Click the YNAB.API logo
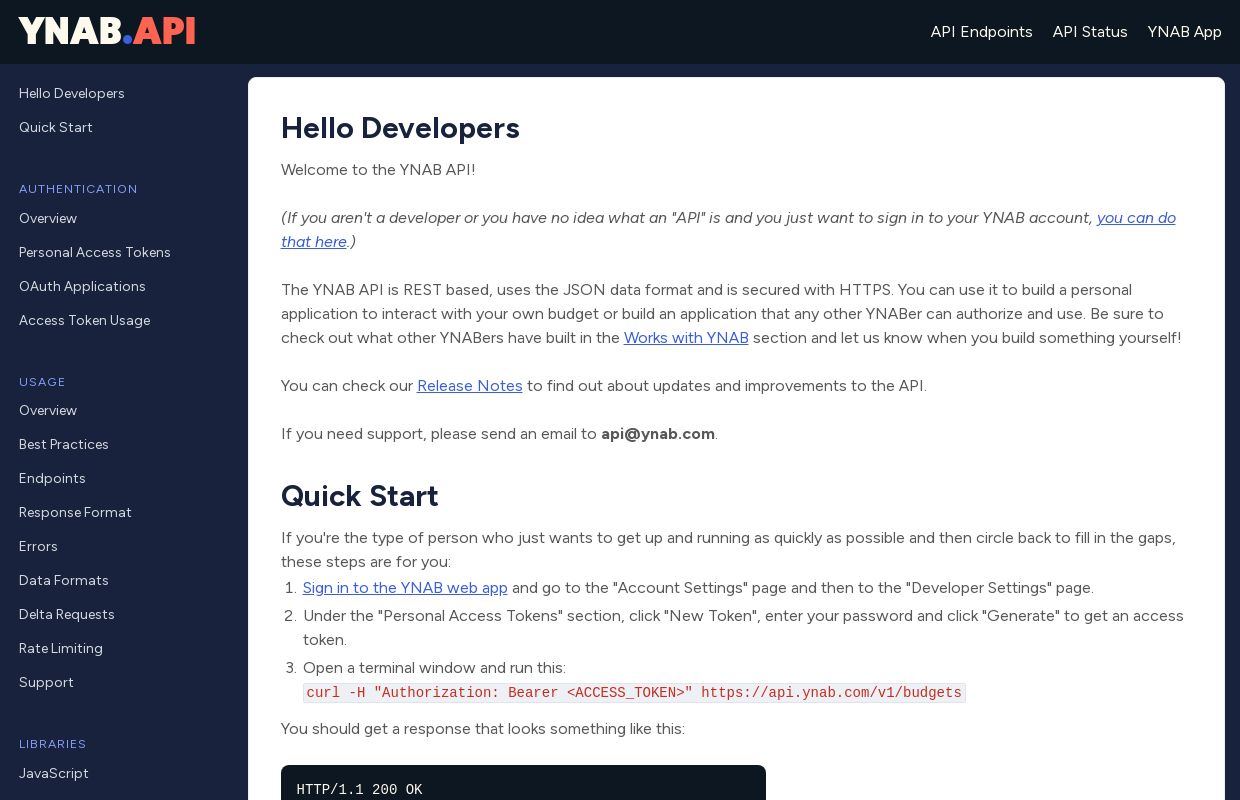Screen dimensions: 1240x800 point(107,31)
